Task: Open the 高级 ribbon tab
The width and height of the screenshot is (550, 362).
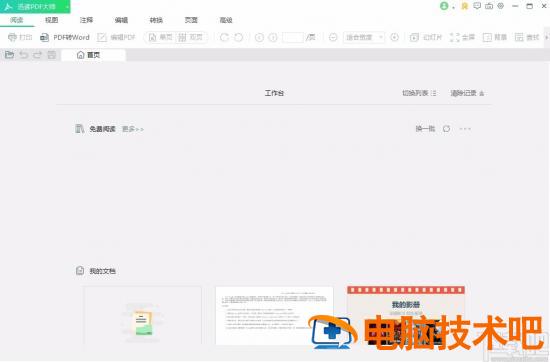Action: pos(226,20)
